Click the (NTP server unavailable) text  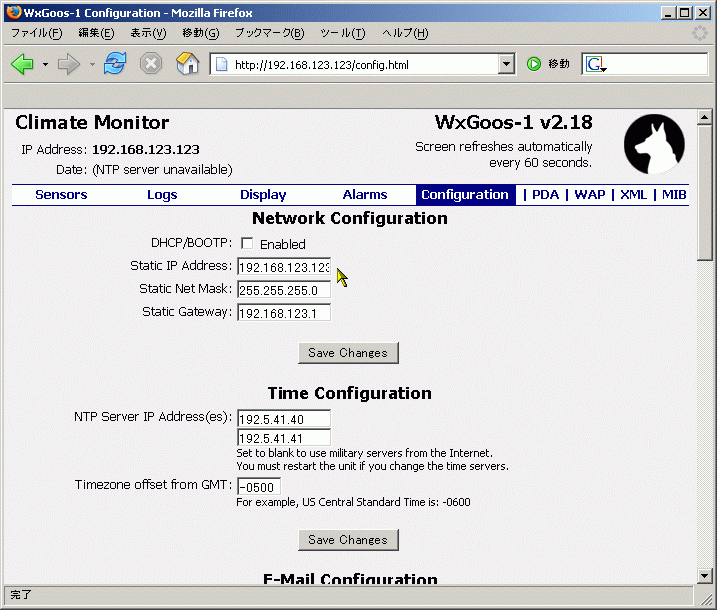162,170
